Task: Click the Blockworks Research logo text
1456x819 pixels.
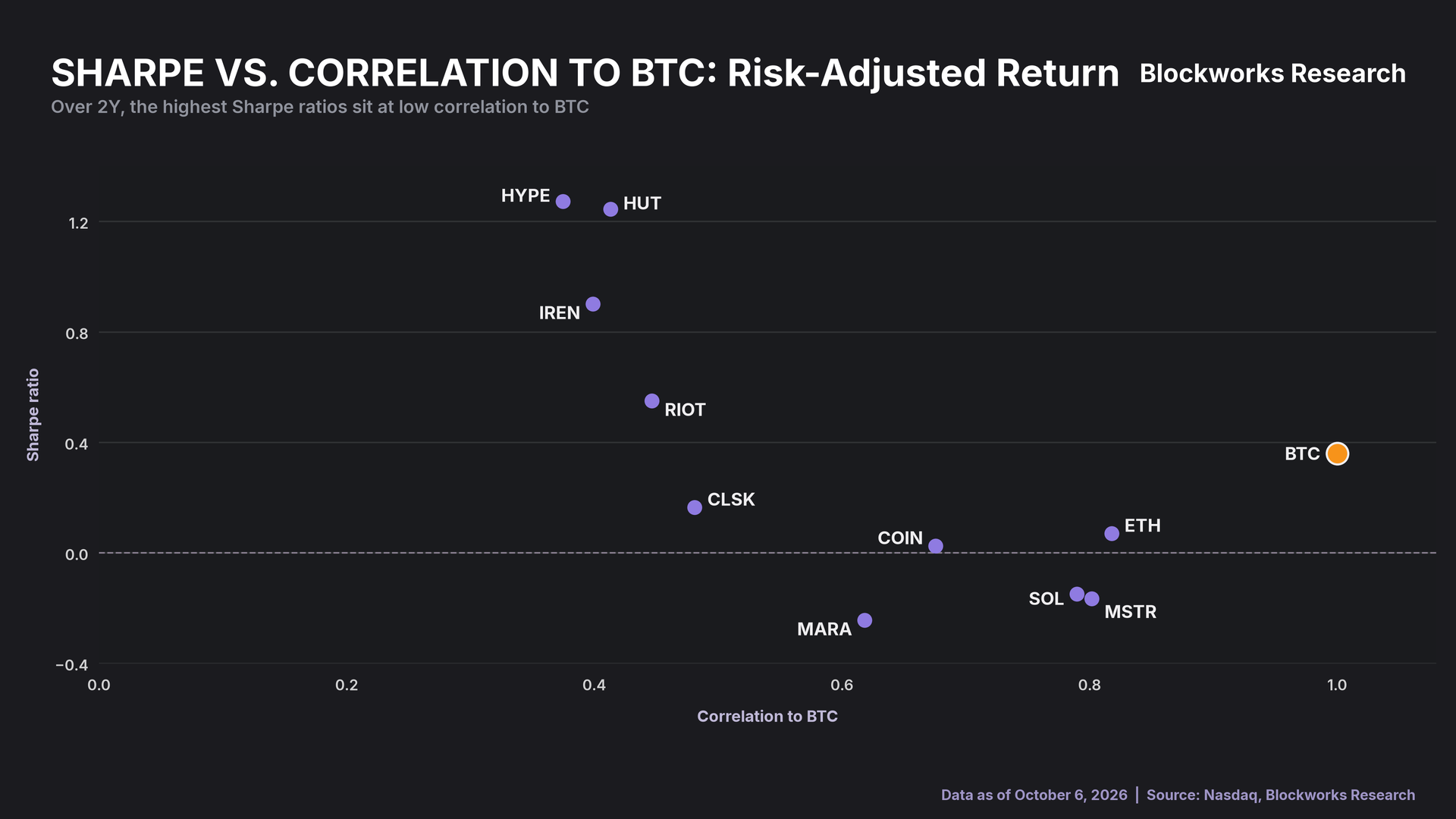Action: [x=1272, y=74]
